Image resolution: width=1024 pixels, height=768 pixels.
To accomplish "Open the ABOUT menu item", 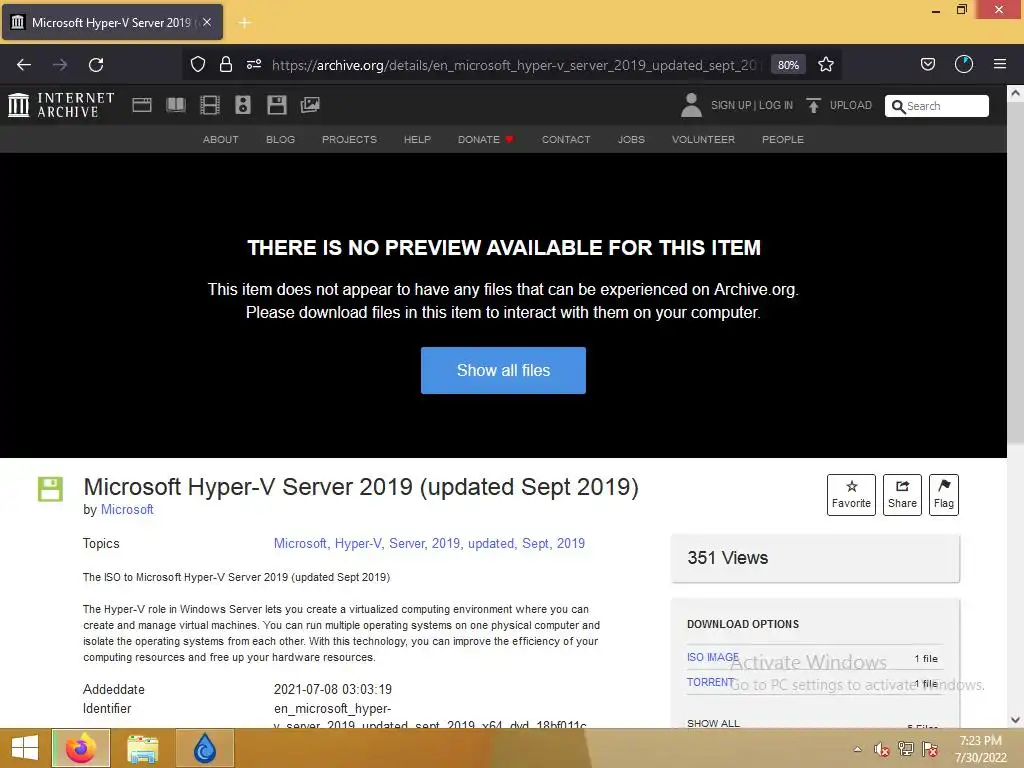I will point(221,140).
